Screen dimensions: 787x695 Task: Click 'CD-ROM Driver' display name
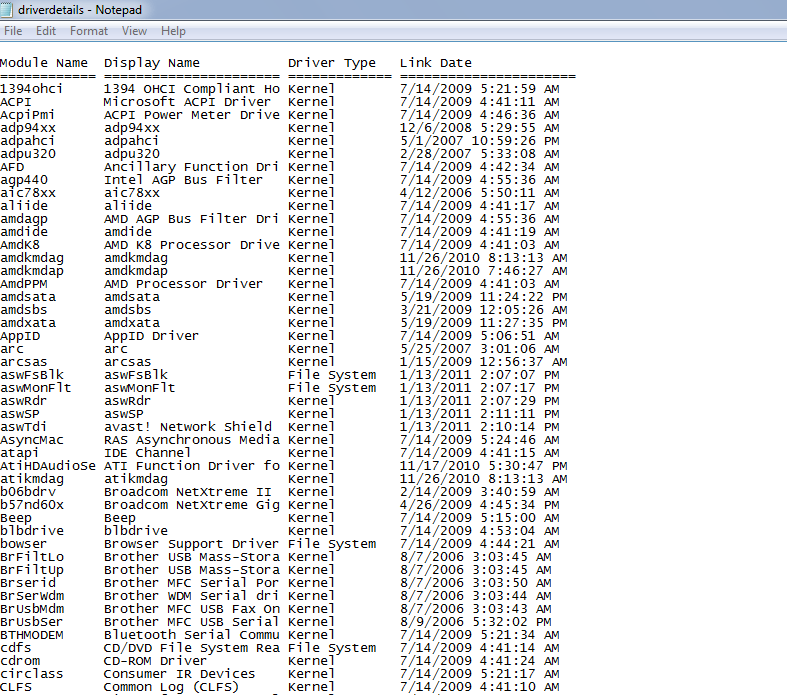click(155, 661)
